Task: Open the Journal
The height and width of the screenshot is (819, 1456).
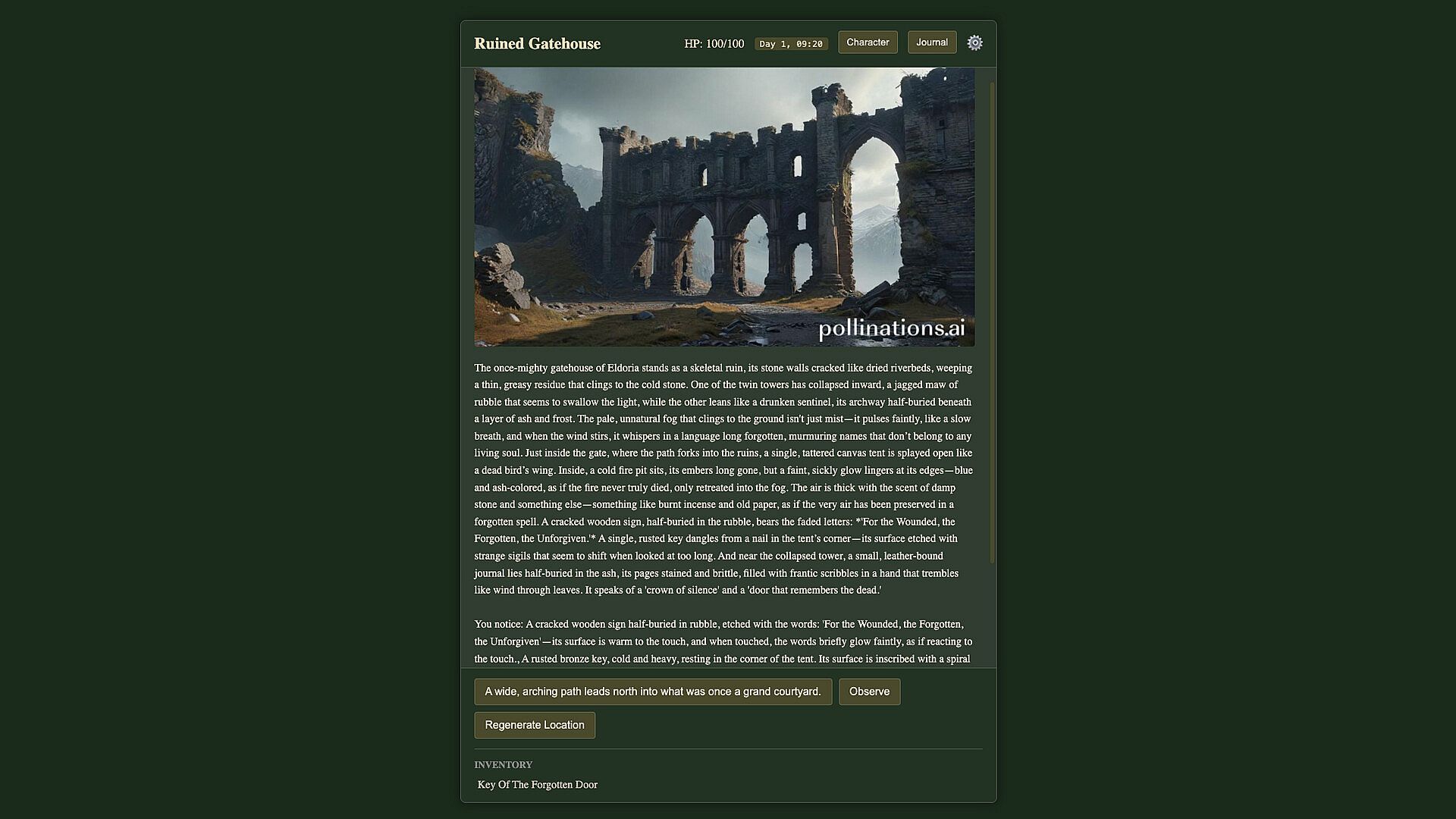Action: coord(931,42)
